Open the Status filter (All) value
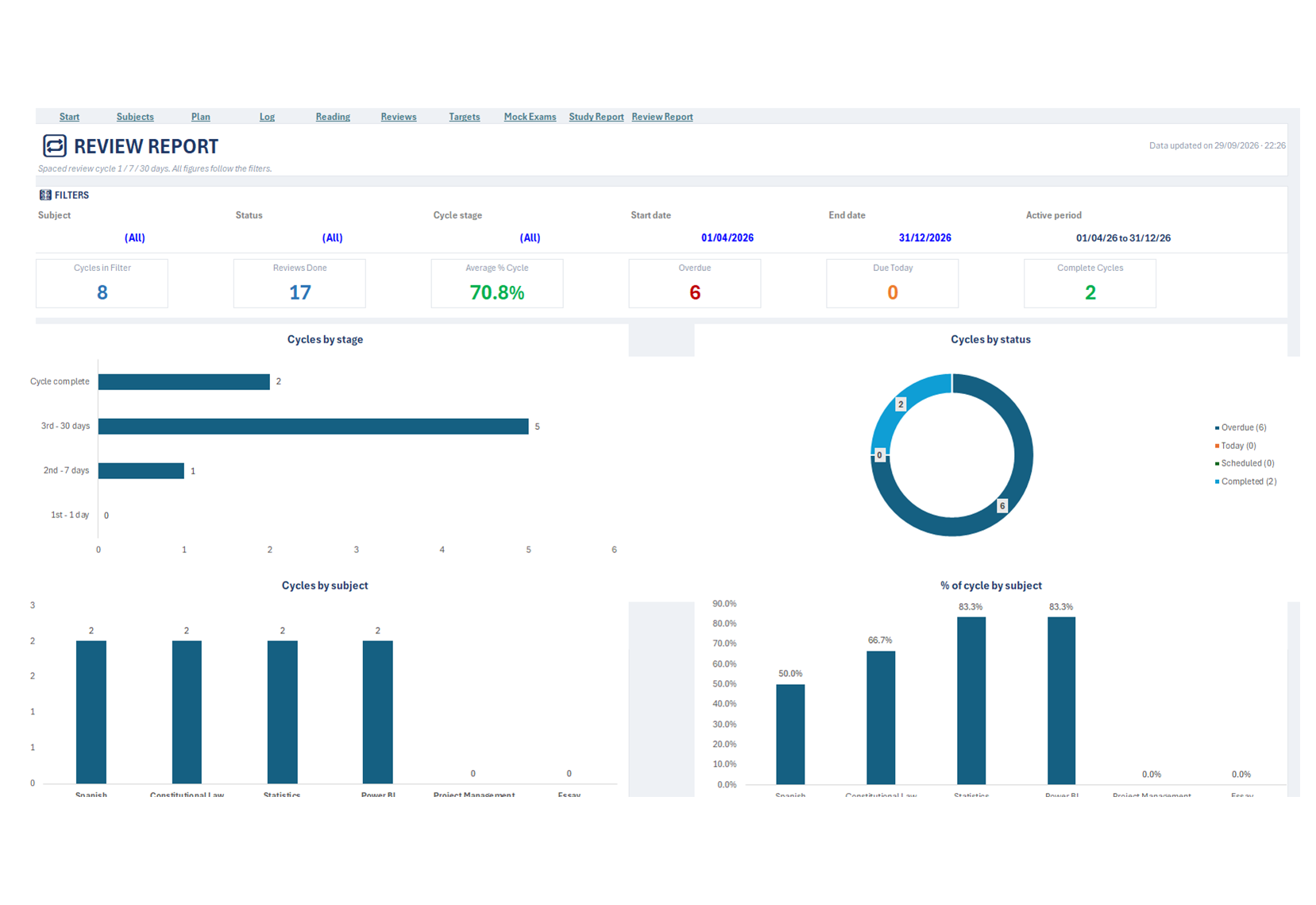This screenshot has height=905, width=1316. point(332,238)
